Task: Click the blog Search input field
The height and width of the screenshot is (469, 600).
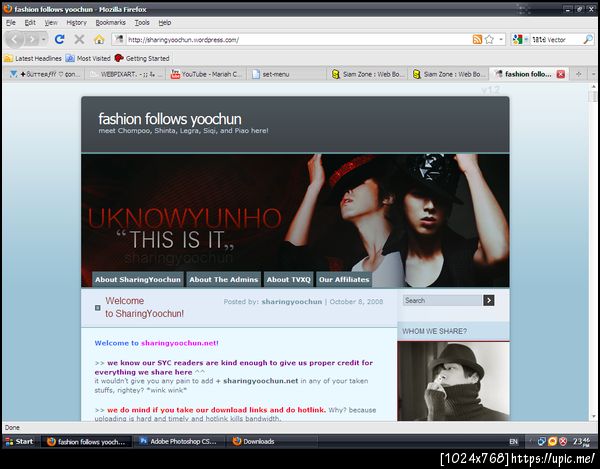Action: pyautogui.click(x=442, y=301)
